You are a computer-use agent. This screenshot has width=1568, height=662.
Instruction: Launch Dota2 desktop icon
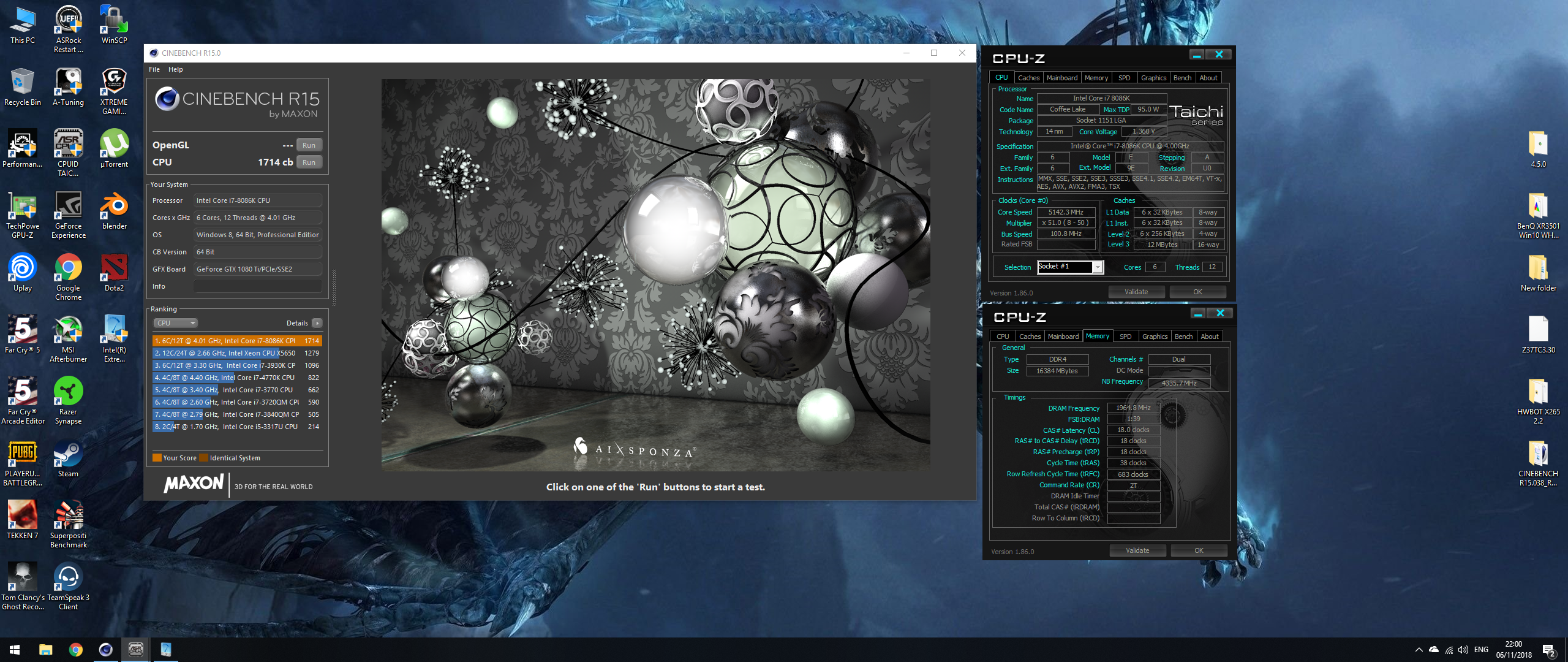115,273
